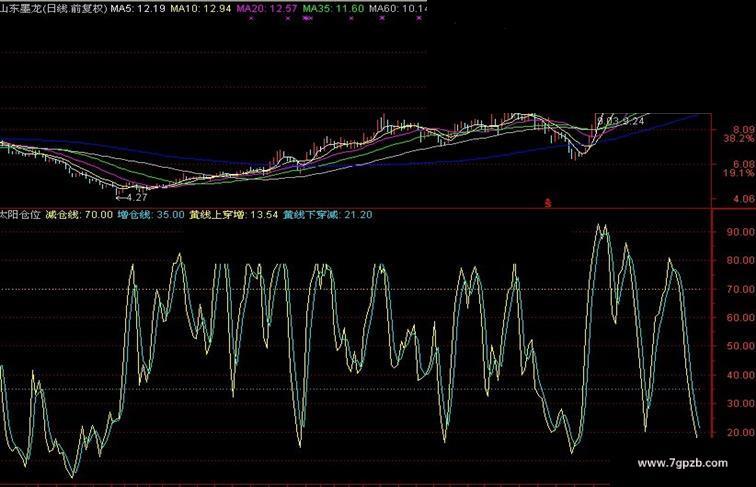Click the 19.1% retracement axis label
The width and height of the screenshot is (756, 487).
tap(739, 173)
